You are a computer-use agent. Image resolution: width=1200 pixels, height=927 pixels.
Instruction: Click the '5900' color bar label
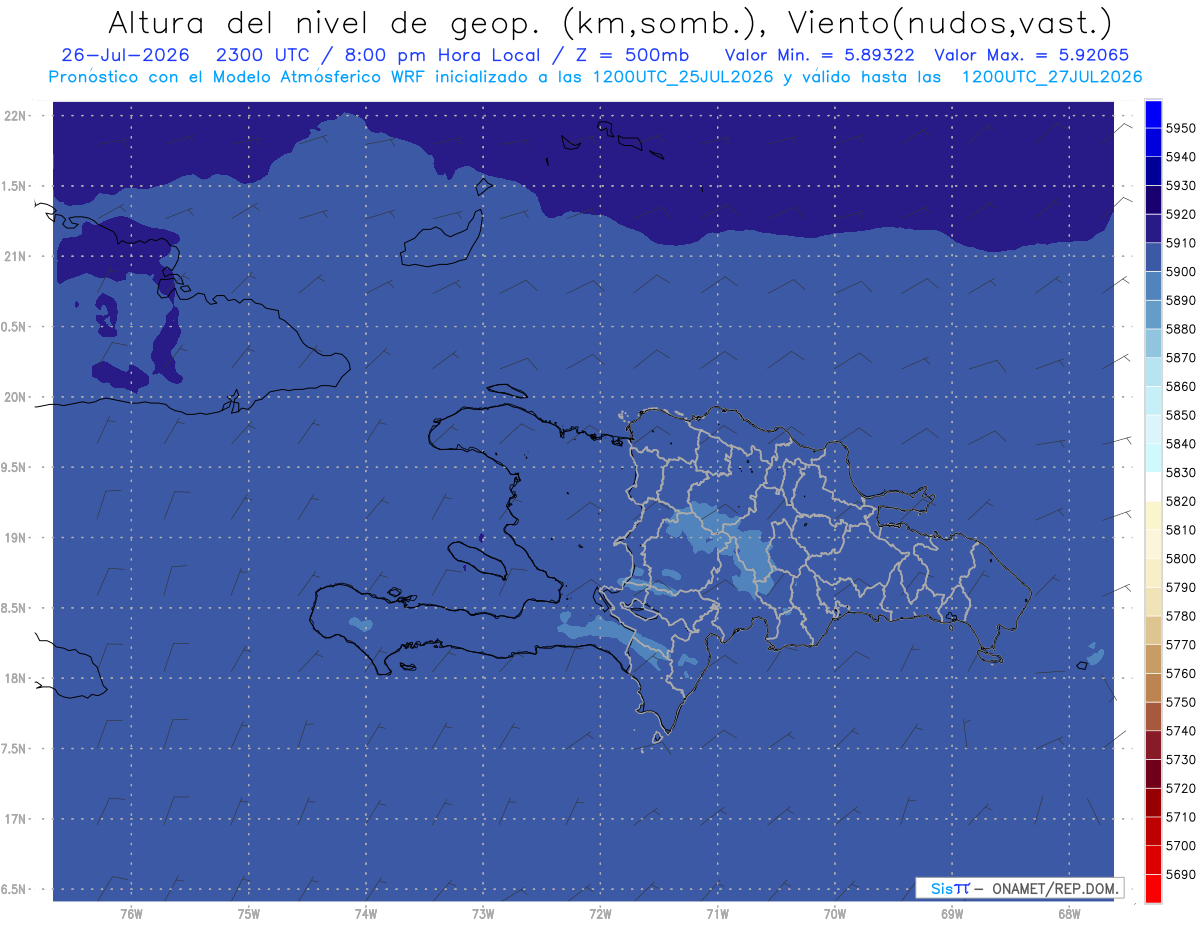1180,271
